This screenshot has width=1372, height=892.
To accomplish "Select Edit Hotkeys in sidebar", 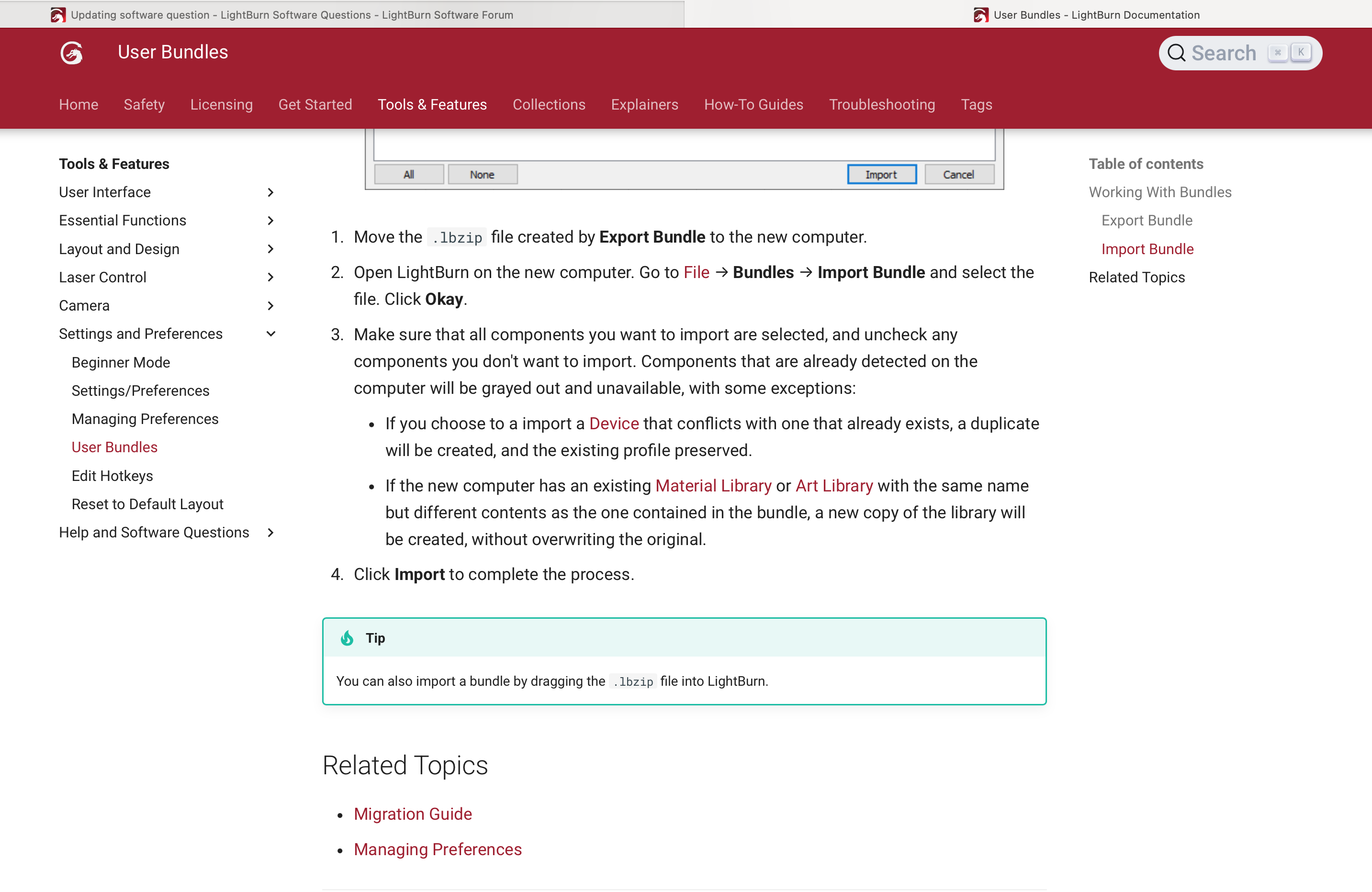I will coord(112,475).
